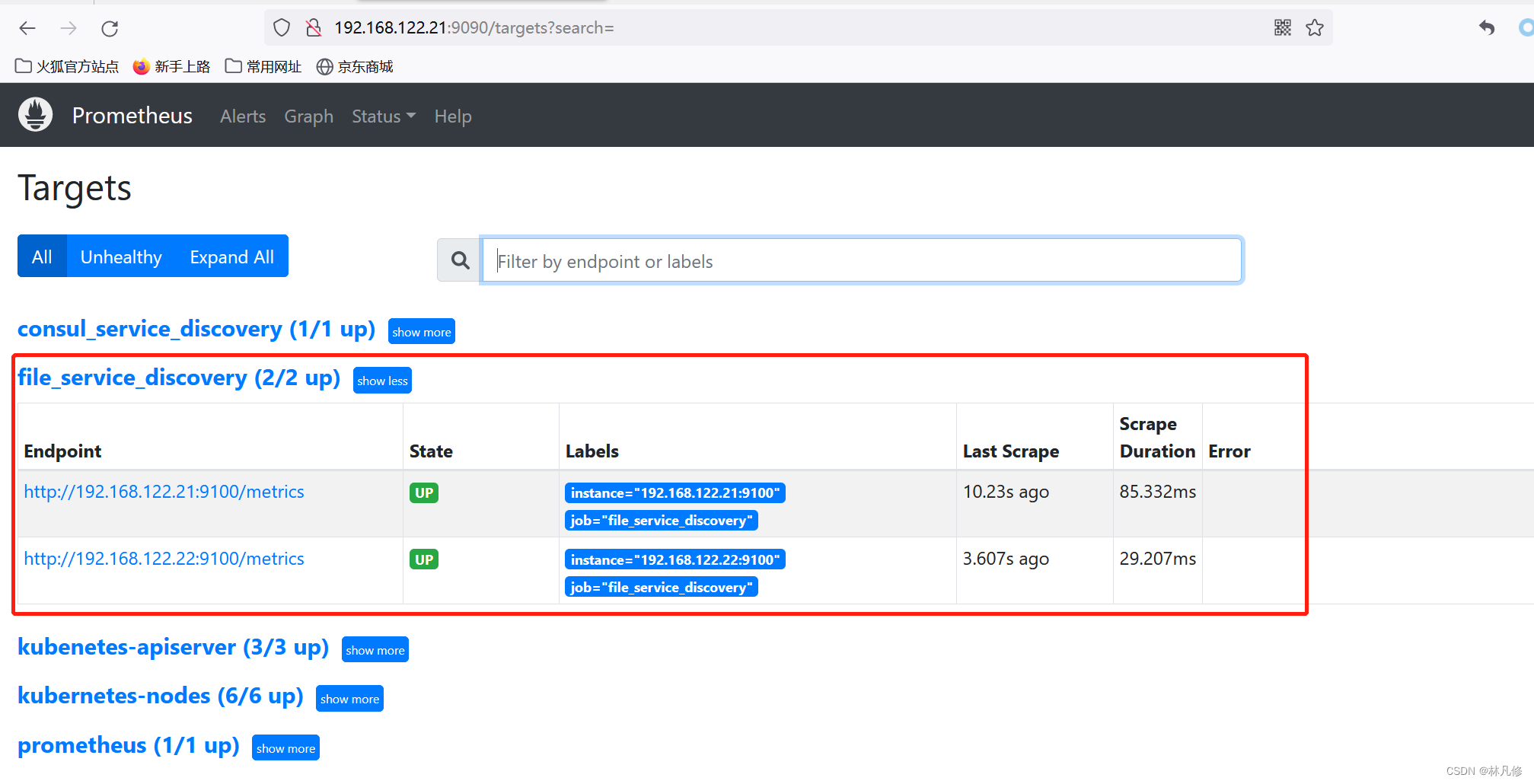1534x784 pixels.
Task: Click the 3.607s ago last scrape value
Action: 1006,559
